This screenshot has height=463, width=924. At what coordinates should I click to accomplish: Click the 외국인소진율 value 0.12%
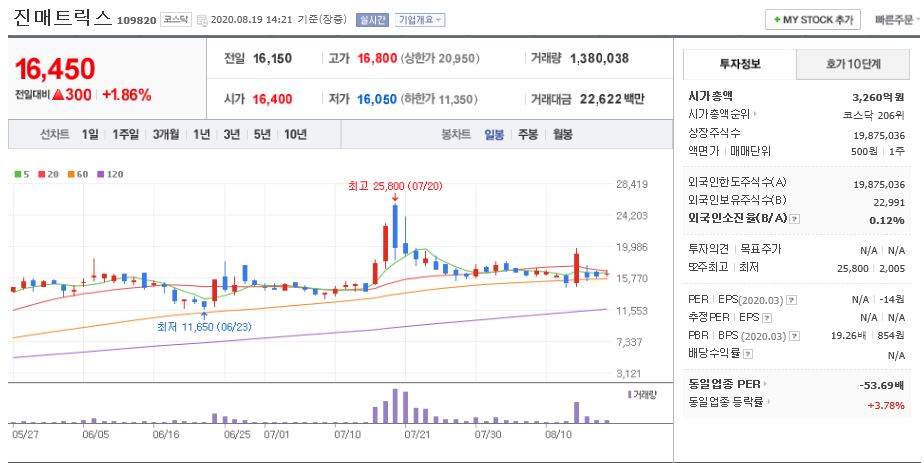[x=887, y=220]
